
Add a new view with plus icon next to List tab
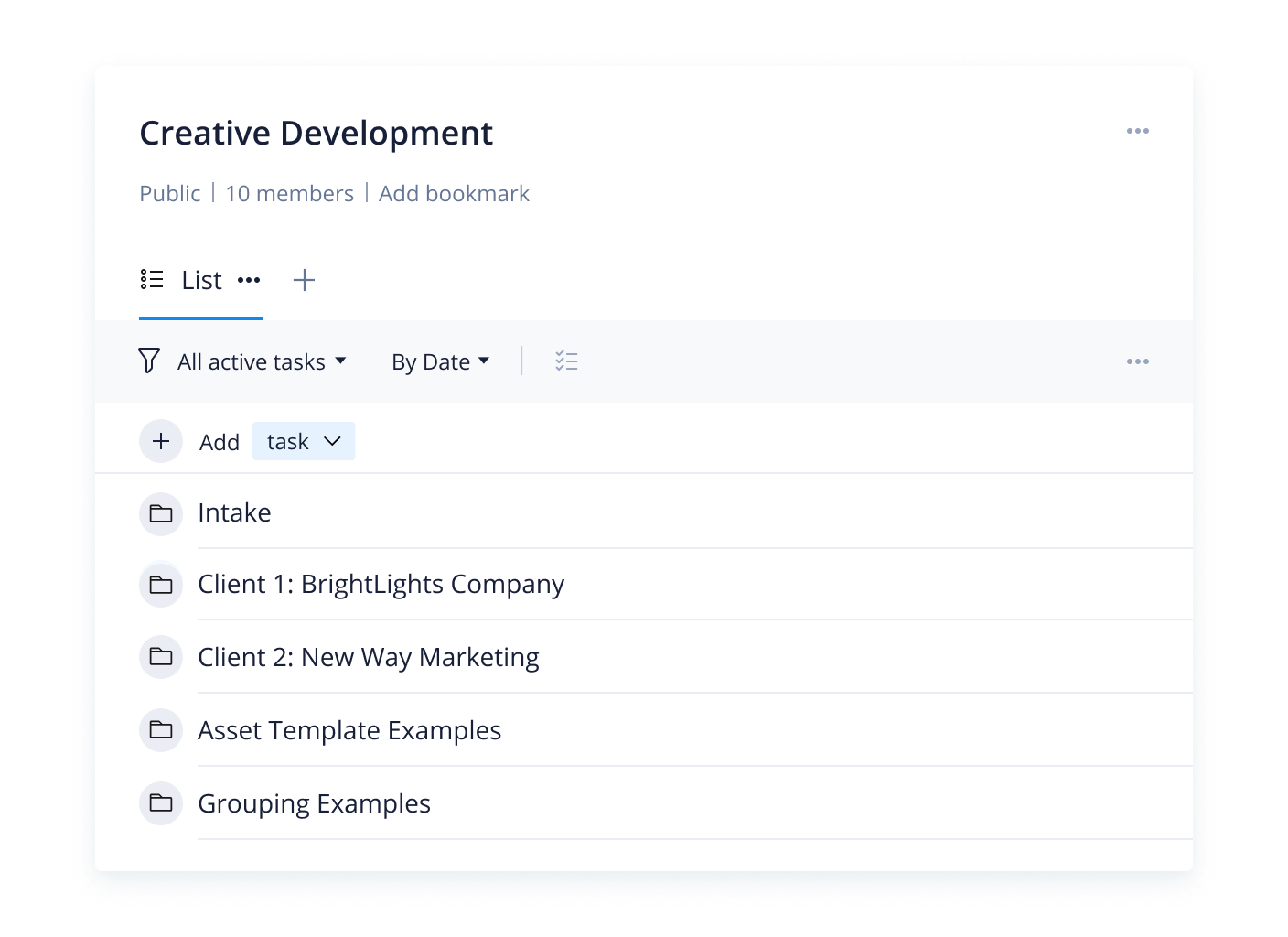pos(304,280)
